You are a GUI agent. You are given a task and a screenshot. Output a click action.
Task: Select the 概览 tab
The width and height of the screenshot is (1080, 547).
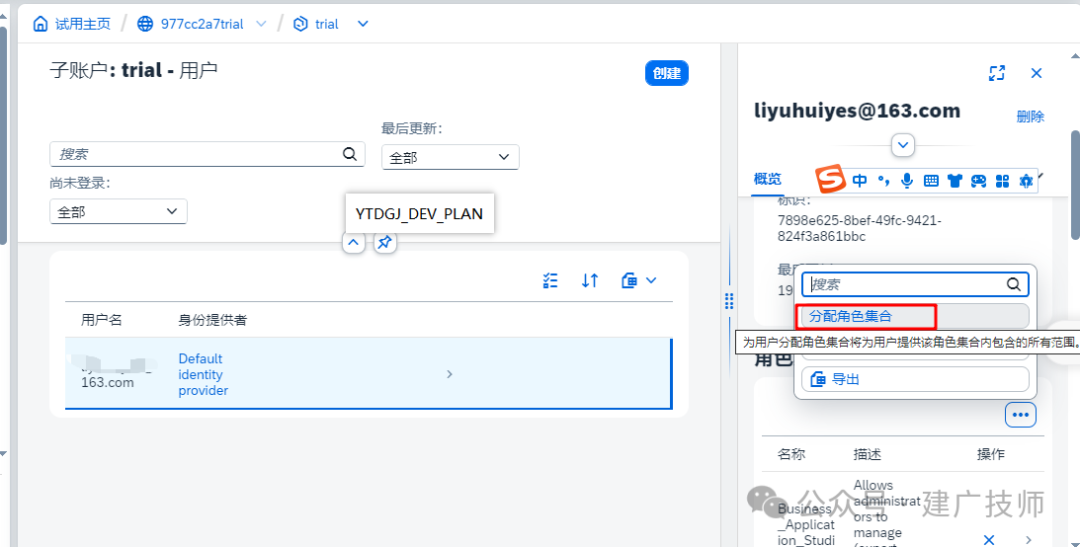(x=767, y=179)
